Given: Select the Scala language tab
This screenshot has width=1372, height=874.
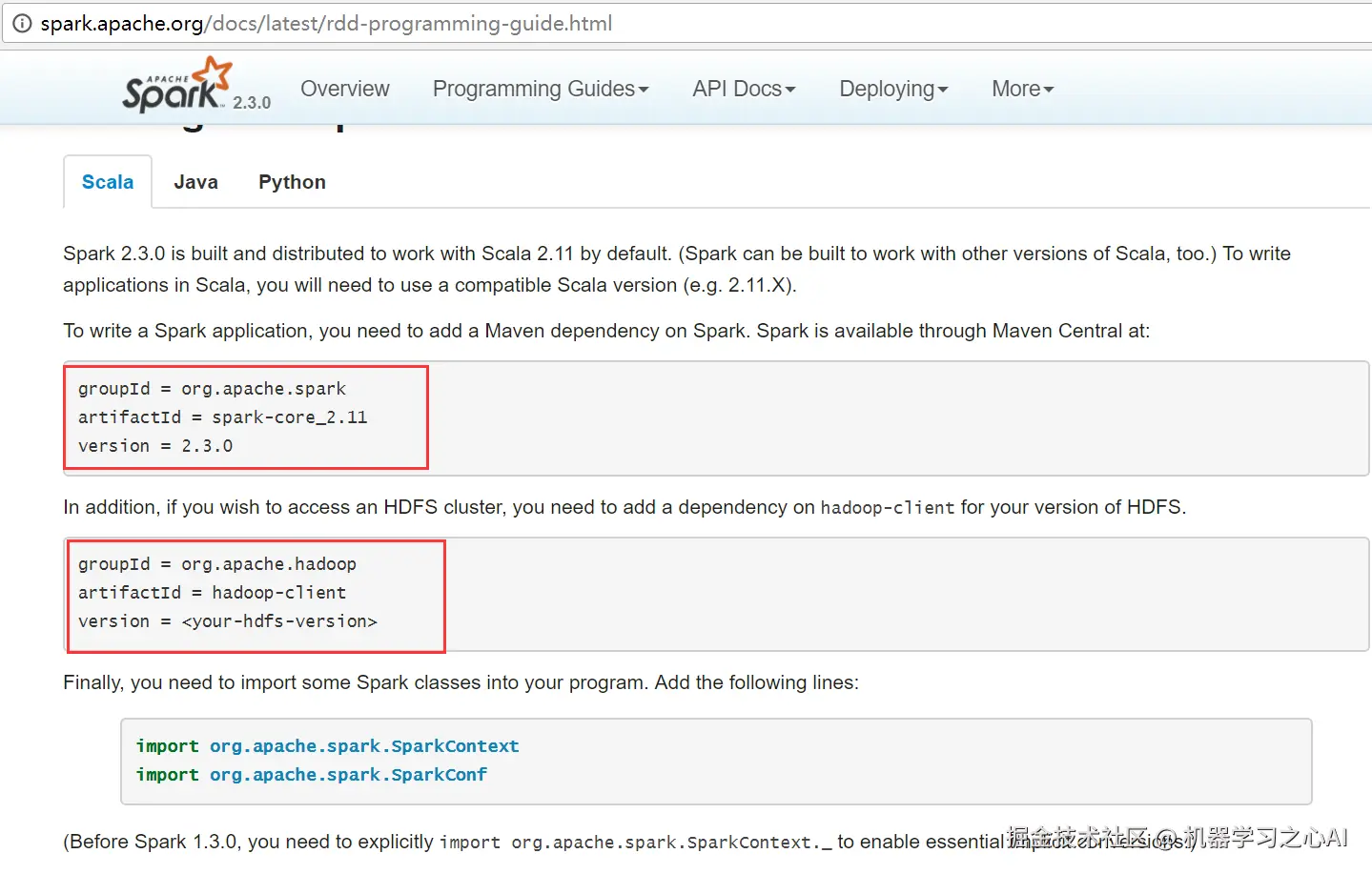Looking at the screenshot, I should (x=108, y=182).
